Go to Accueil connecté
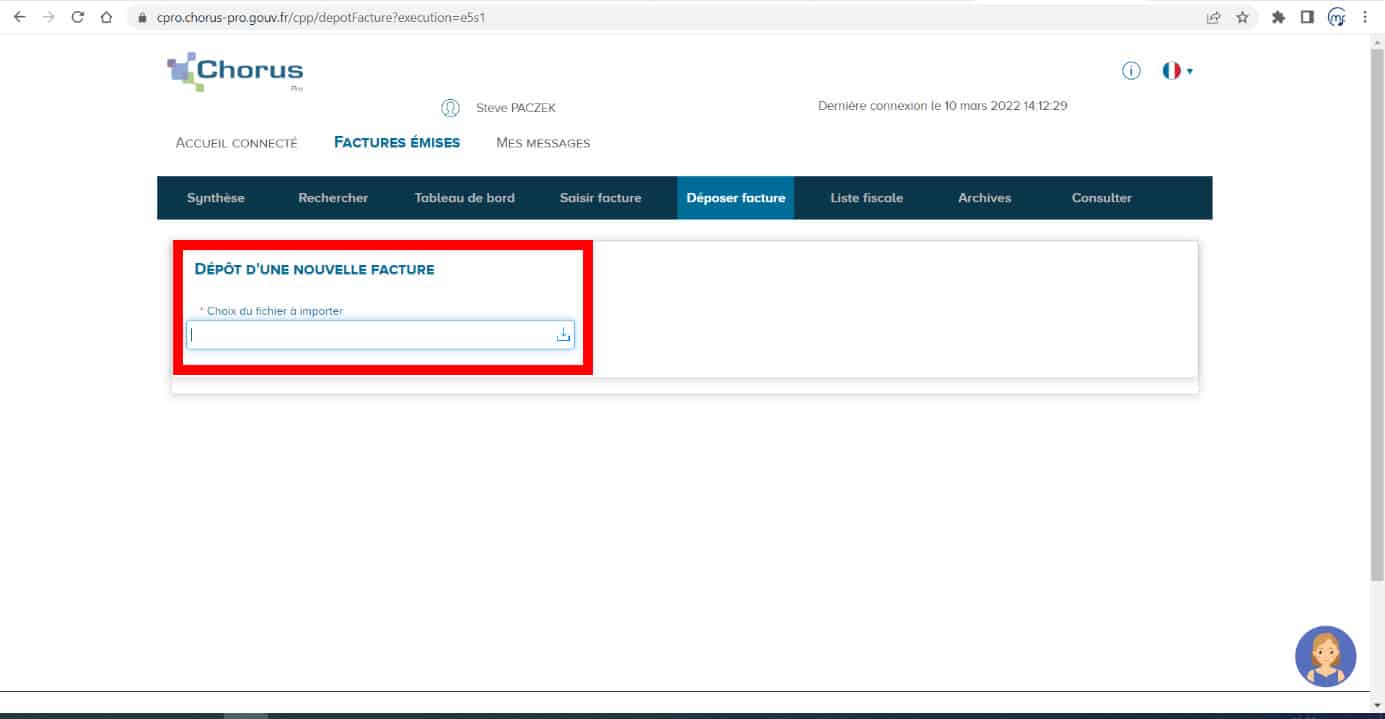The width and height of the screenshot is (1385, 719). pyautogui.click(x=236, y=143)
